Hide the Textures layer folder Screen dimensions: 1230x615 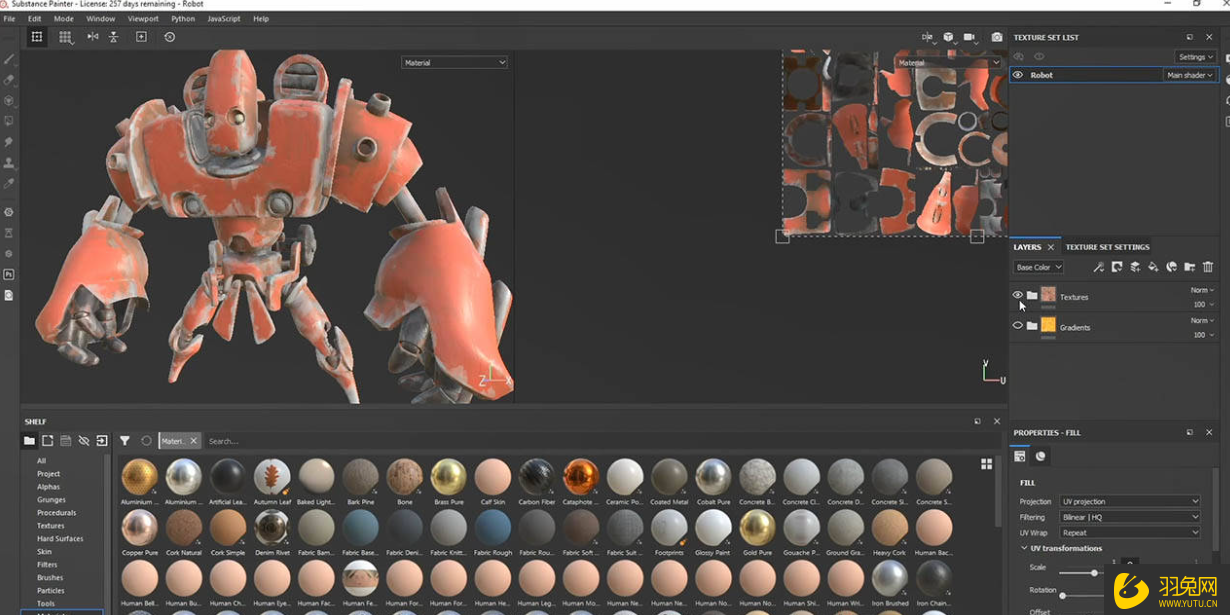(1018, 295)
